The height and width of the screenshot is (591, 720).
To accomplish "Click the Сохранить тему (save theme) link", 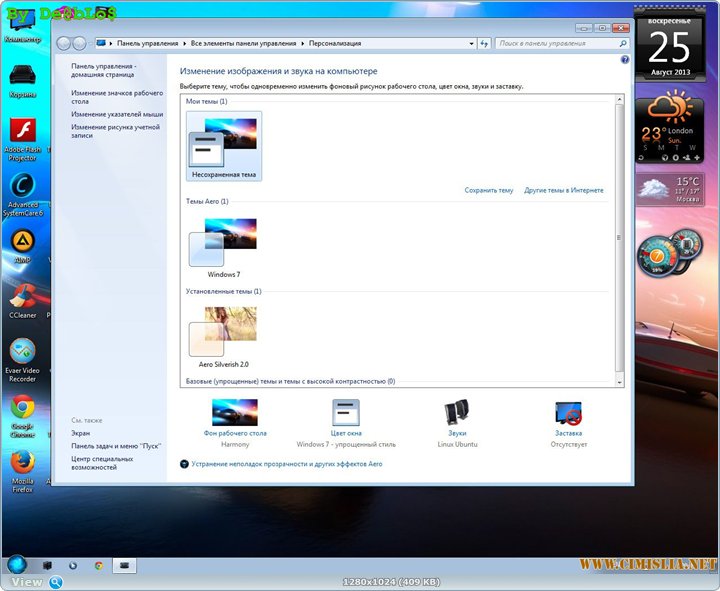I will point(488,190).
